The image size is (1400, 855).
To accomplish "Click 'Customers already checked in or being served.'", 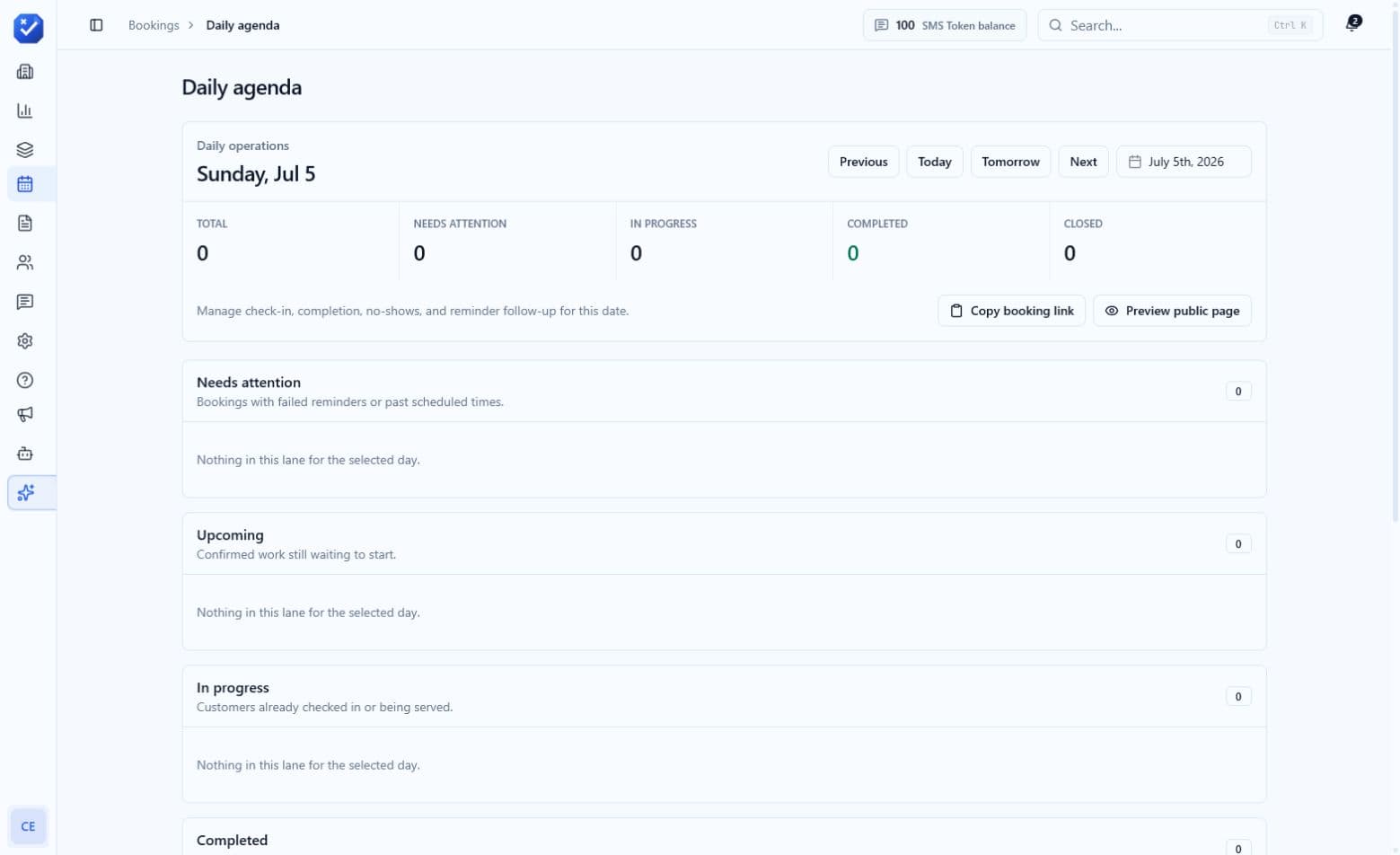I will 324,708.
